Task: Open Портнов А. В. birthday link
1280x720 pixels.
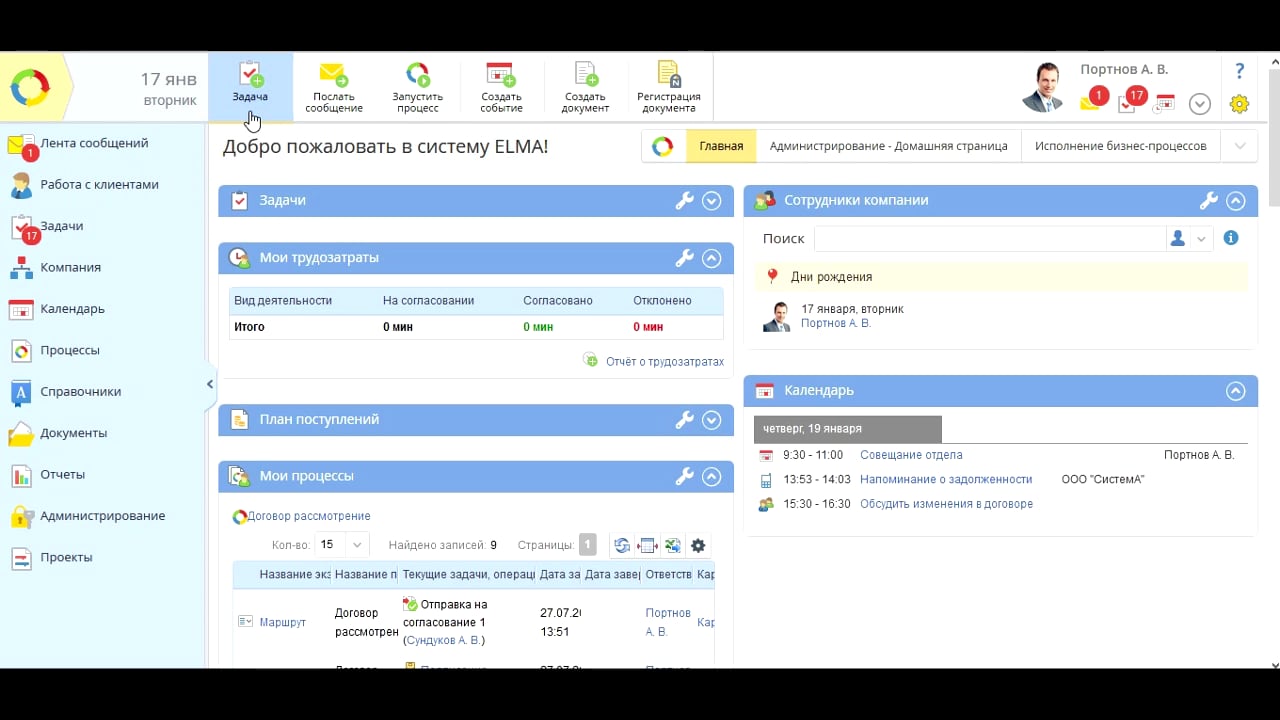Action: click(836, 324)
